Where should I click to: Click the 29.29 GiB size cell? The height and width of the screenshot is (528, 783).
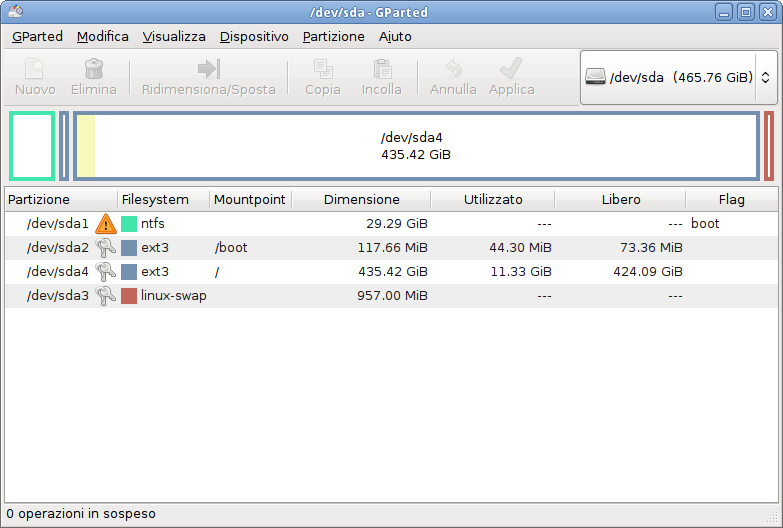[396, 223]
